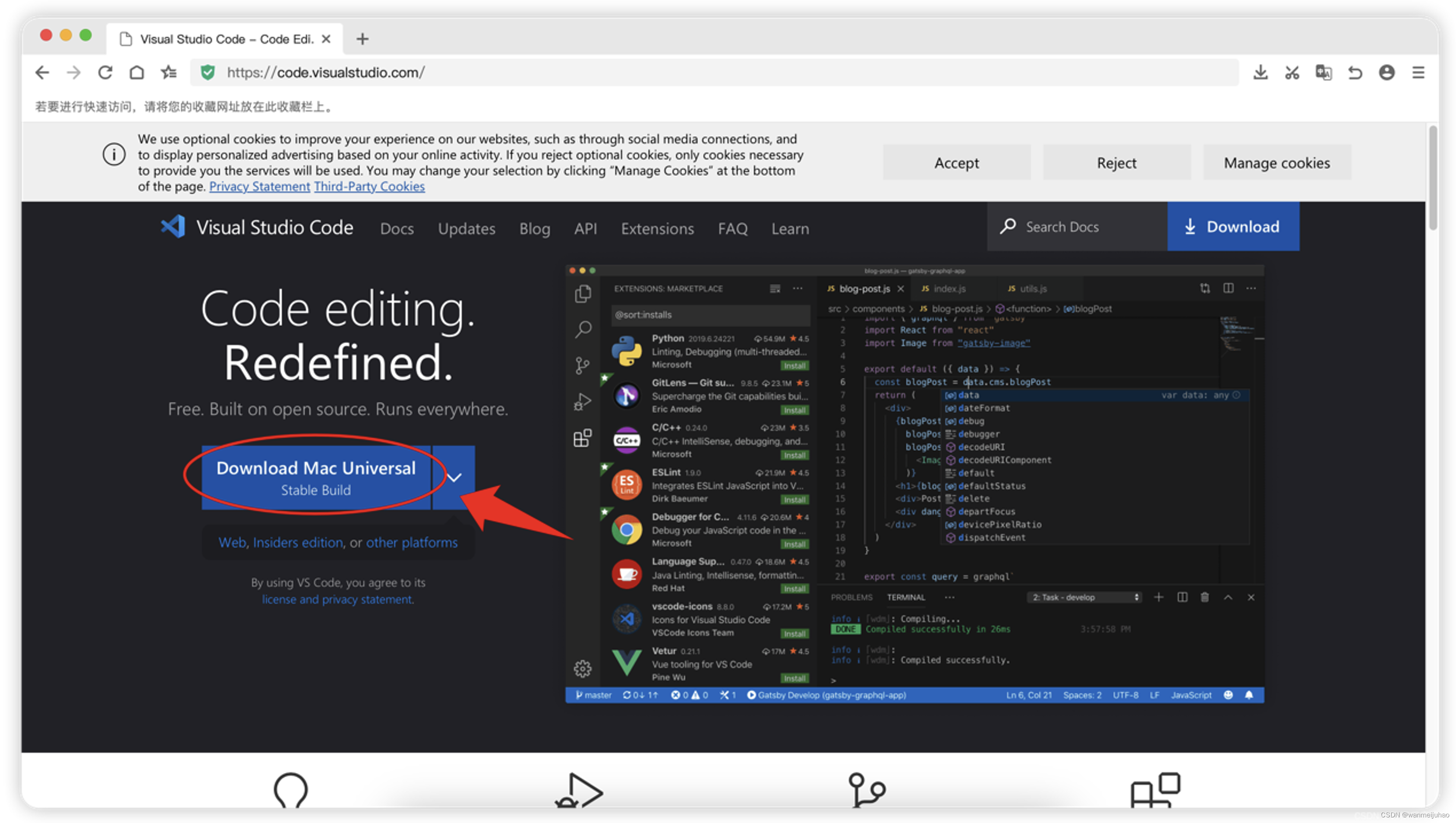Click the feature run and debug icon below hero
This screenshot has width=1456, height=823.
tap(579, 790)
